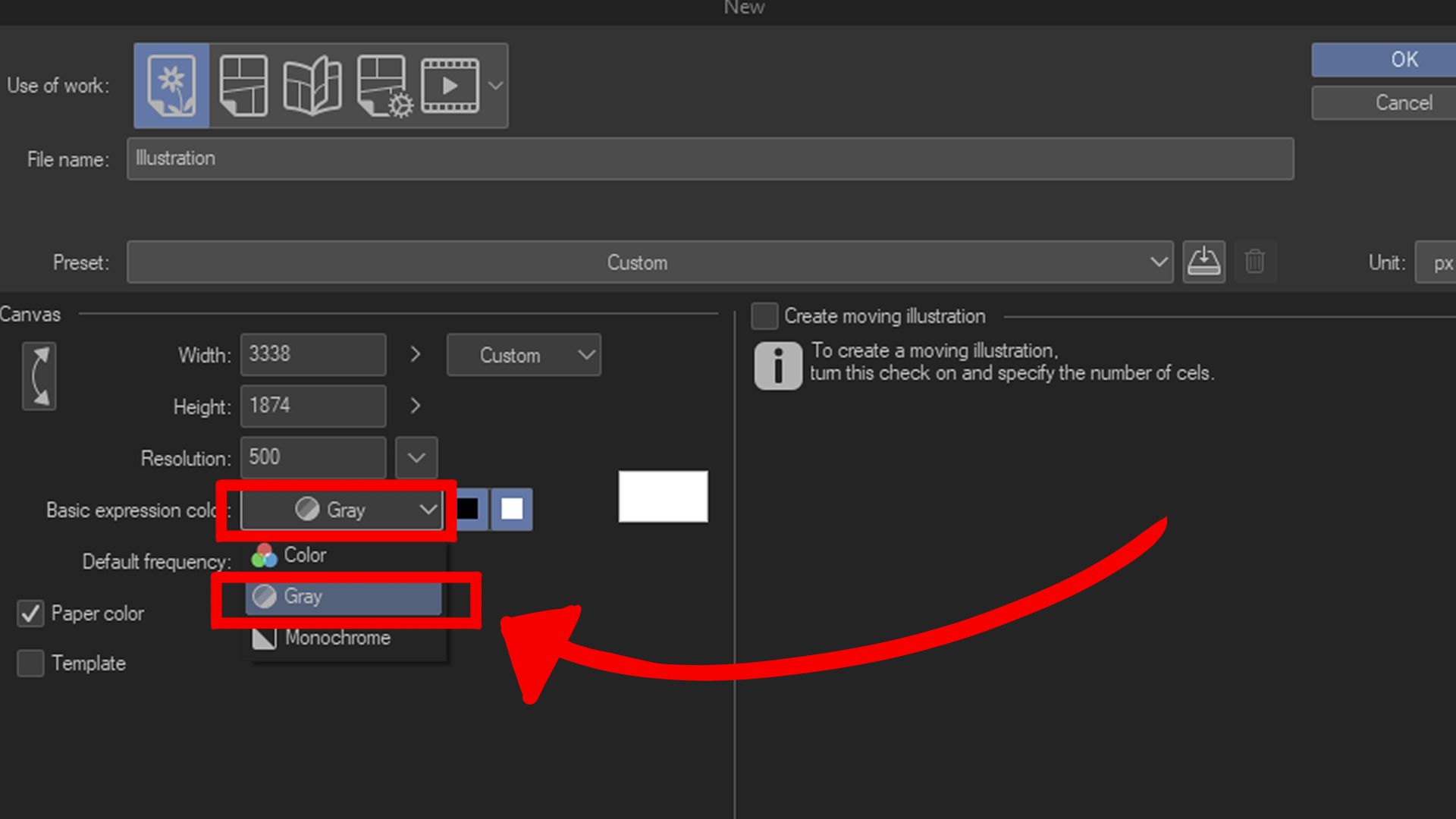Select the Illustration use-of-work icon
The width and height of the screenshot is (1456, 819).
[171, 85]
